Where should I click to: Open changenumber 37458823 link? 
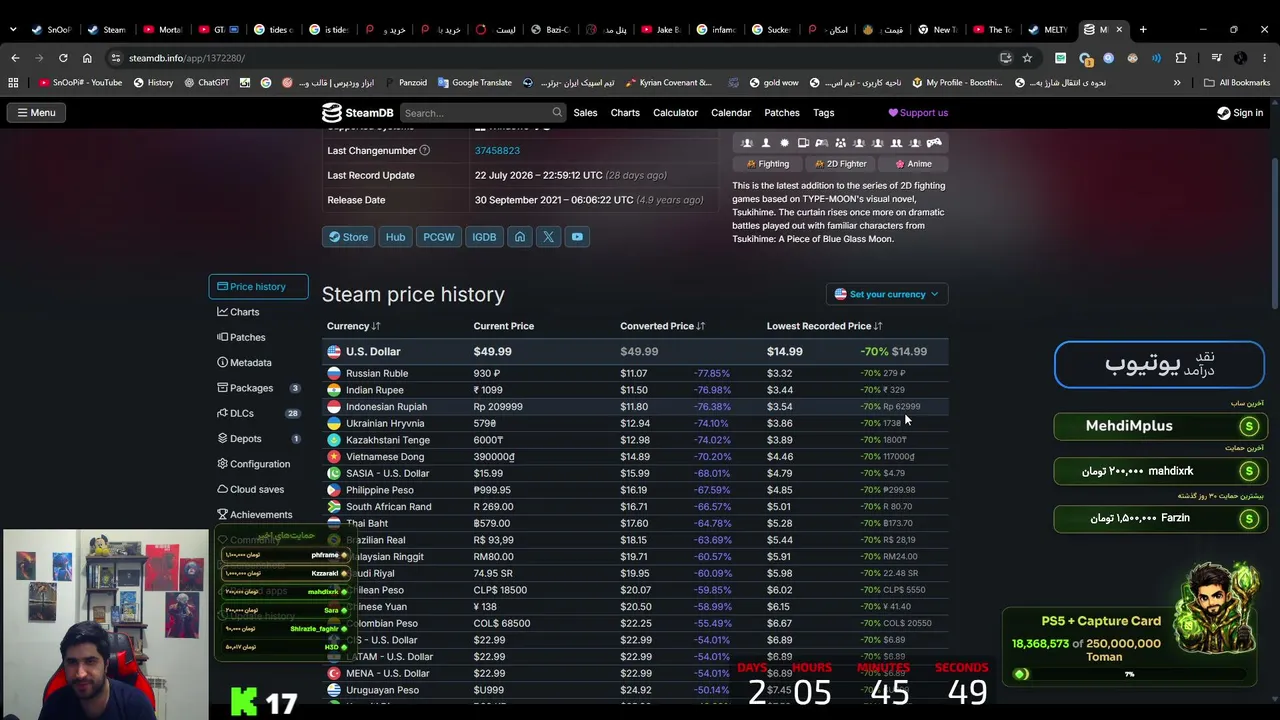click(497, 150)
